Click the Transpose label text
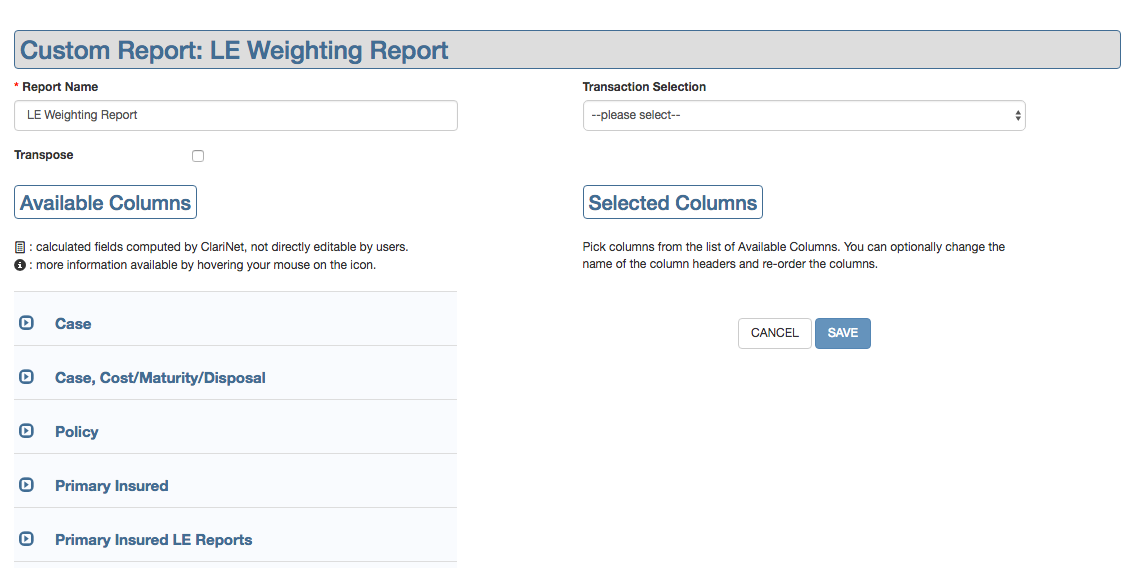Screen dimensions: 1129x568 (44, 155)
